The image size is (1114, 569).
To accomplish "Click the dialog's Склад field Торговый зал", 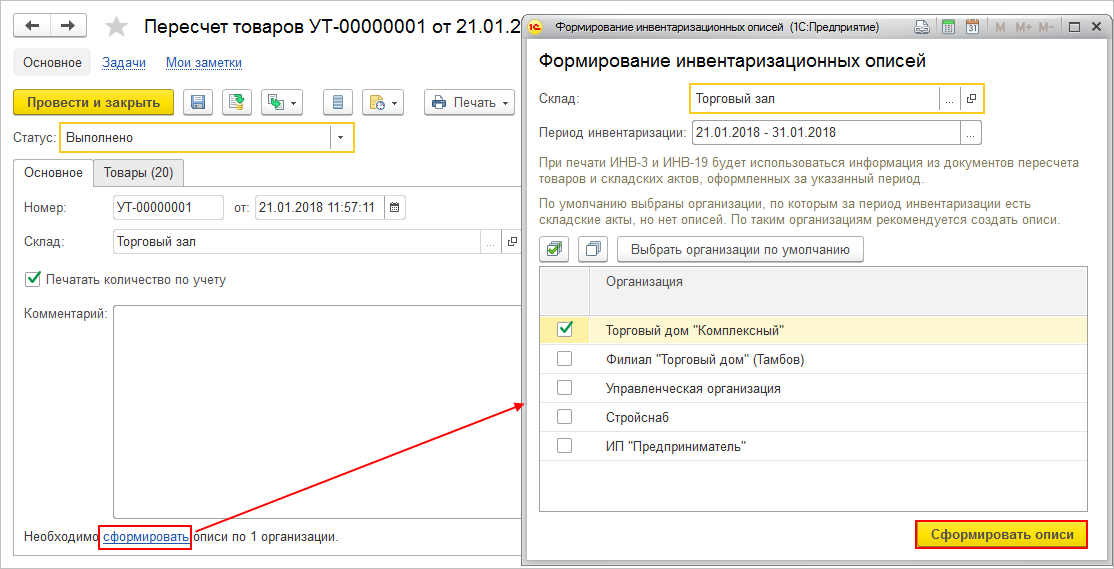I will (814, 99).
